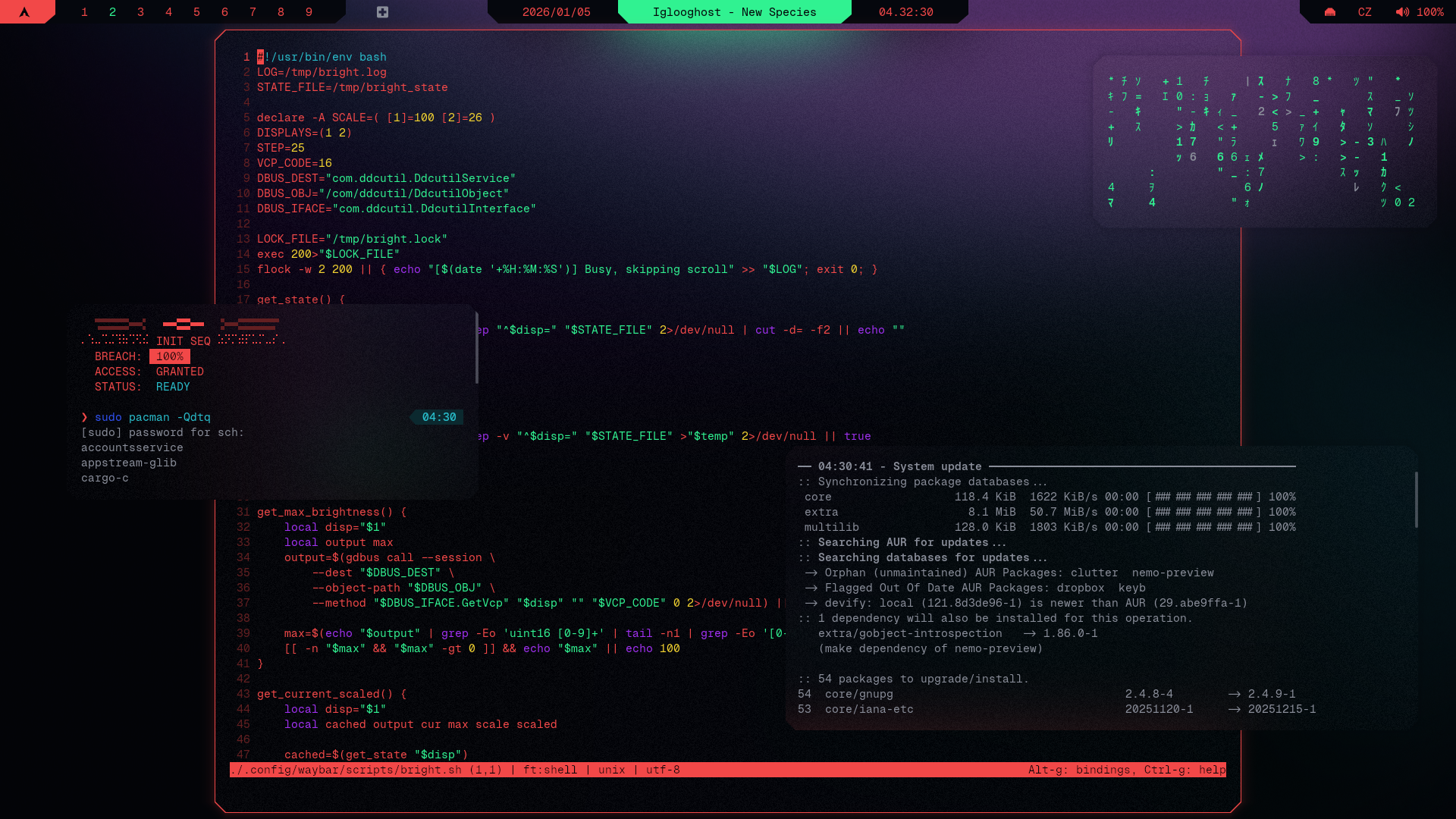The image size is (1456, 819).
Task: Click the 04:30 timestamp in terminal prompt
Action: coord(438,417)
